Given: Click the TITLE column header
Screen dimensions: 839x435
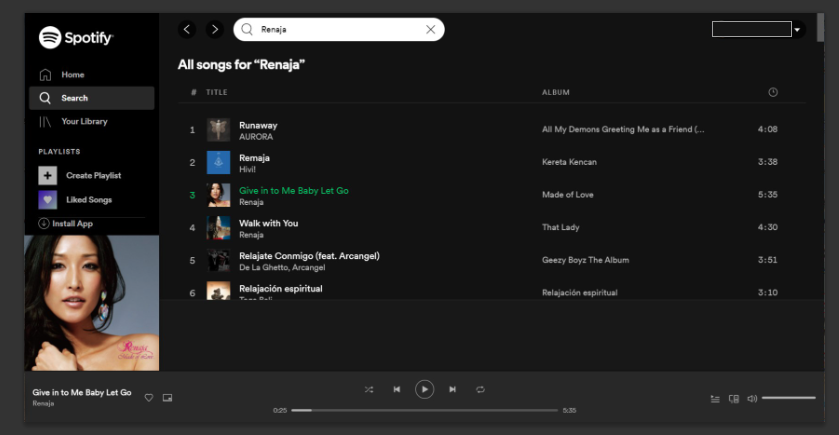Looking at the screenshot, I should 217,92.
